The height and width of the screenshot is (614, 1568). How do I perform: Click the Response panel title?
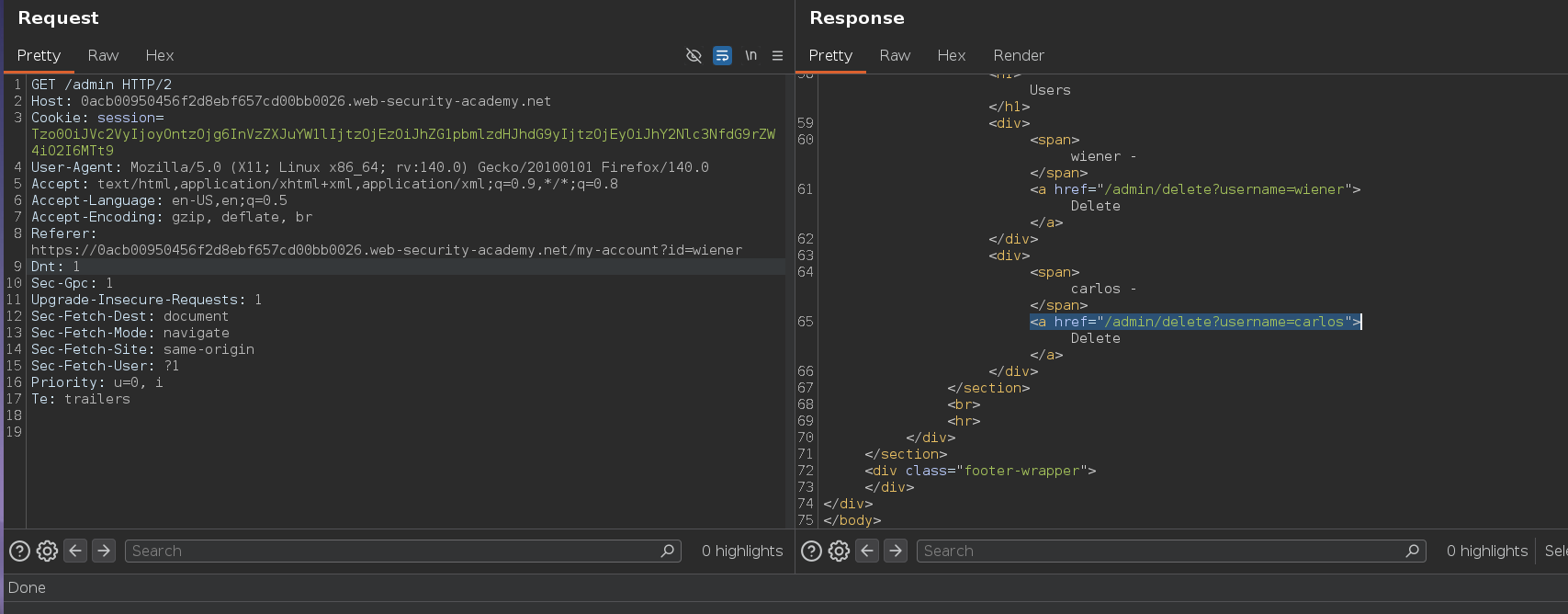click(x=857, y=18)
